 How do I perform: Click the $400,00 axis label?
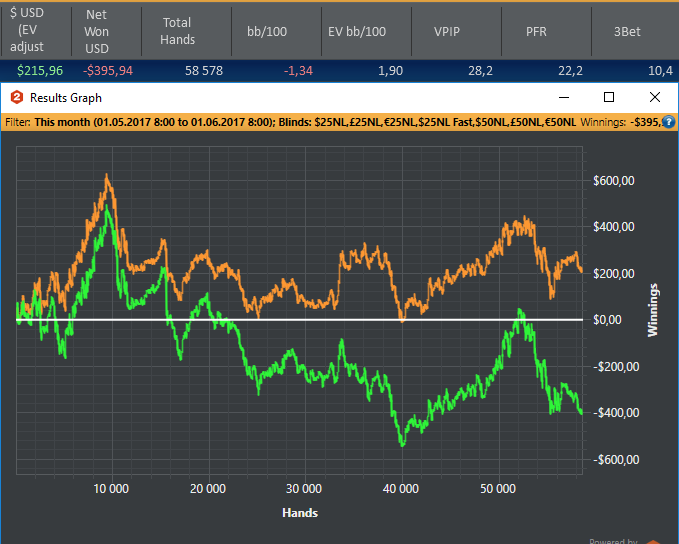tap(614, 227)
